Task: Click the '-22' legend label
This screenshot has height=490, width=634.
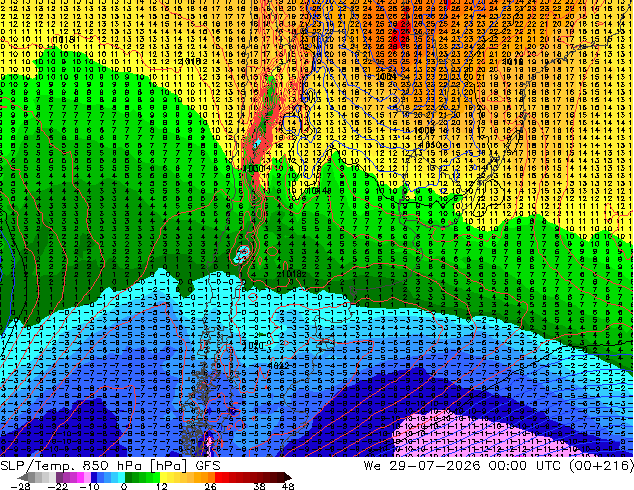Action: point(58,486)
